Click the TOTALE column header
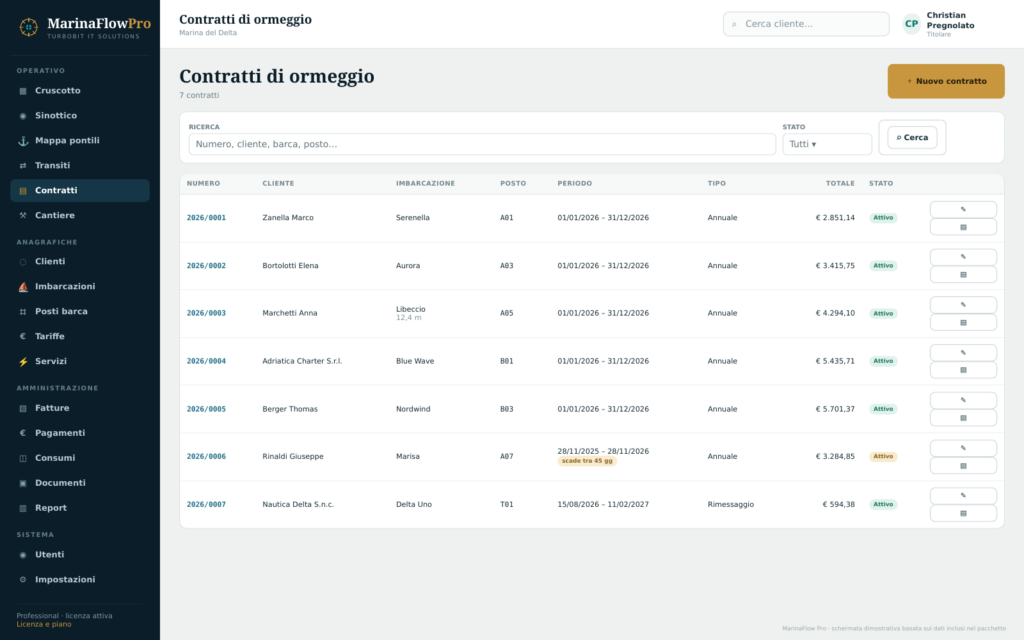Screen dimensions: 1024x640 (x=840, y=184)
